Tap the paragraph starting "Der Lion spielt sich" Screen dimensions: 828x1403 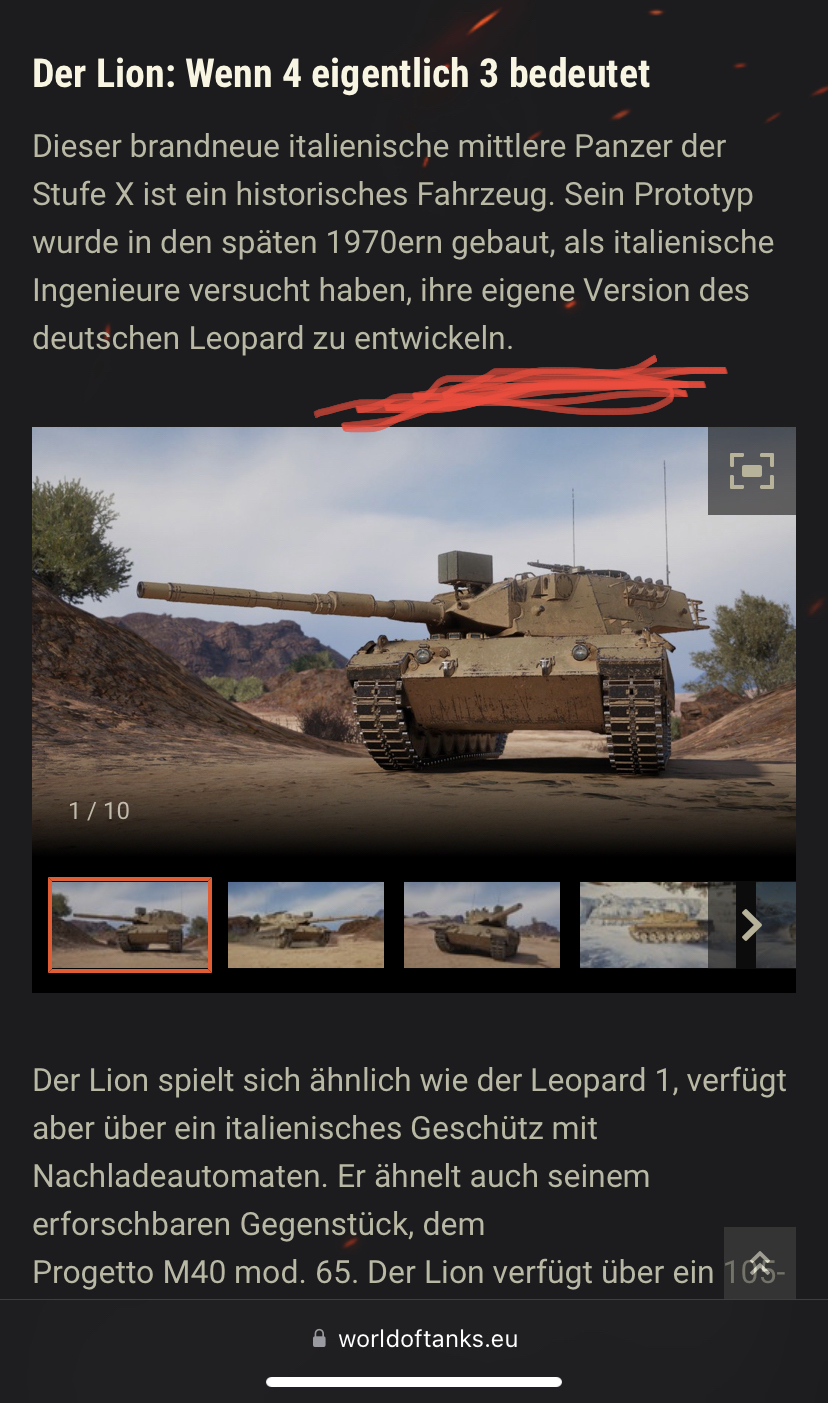click(410, 1176)
